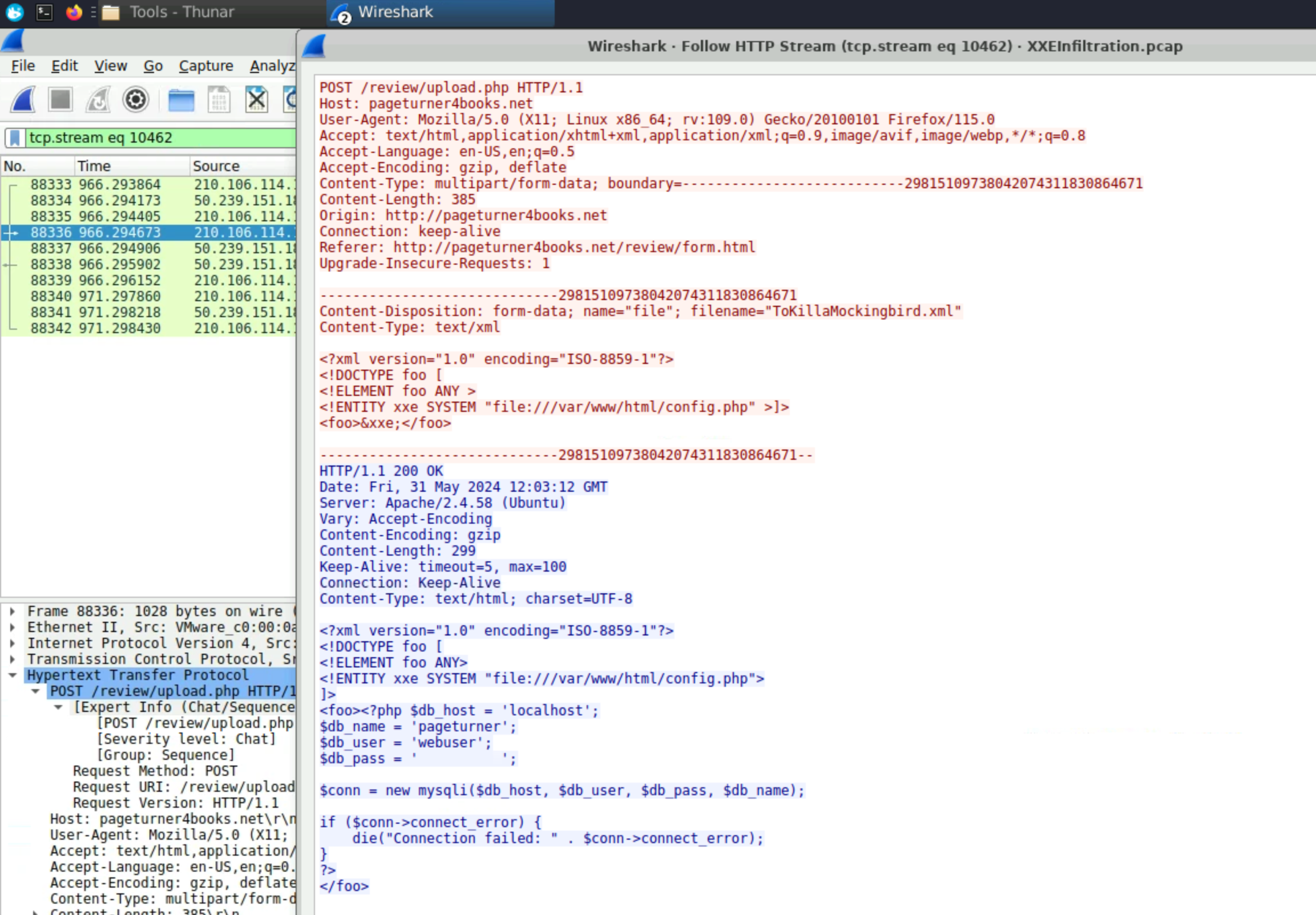Select the Severity level: Chat line
Image resolution: width=1316 pixels, height=915 pixels.
coord(186,739)
